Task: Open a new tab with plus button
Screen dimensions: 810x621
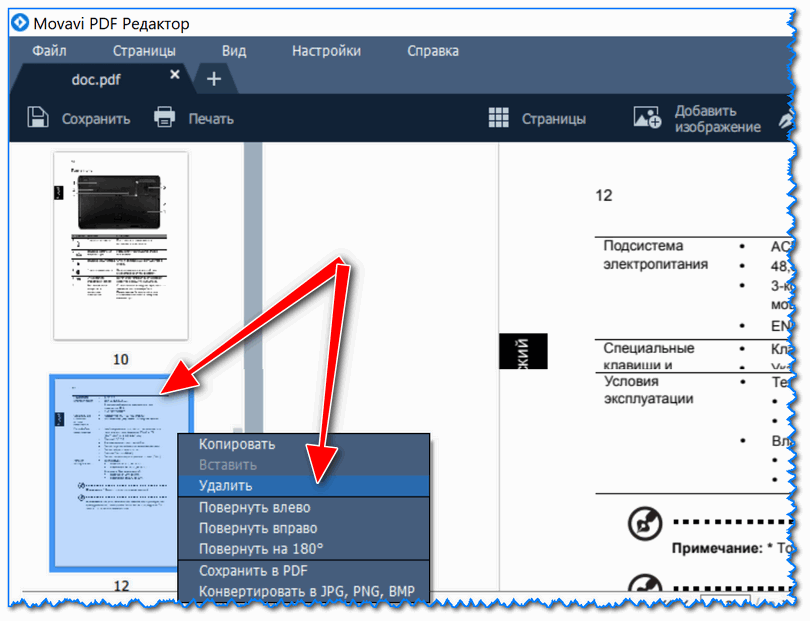Action: 213,78
